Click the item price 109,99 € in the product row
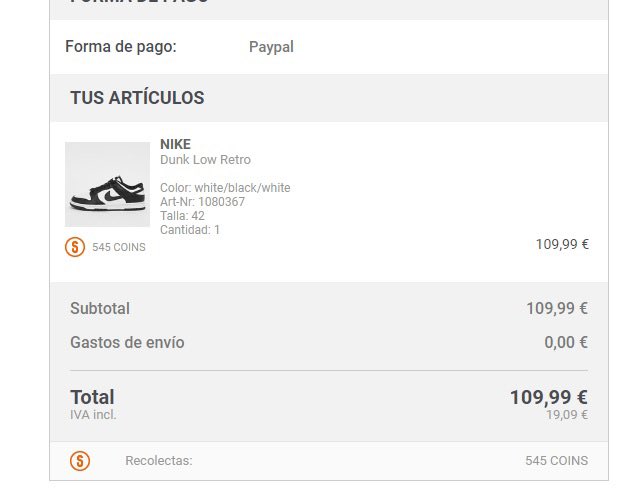Image resolution: width=633 pixels, height=503 pixels. tap(562, 244)
